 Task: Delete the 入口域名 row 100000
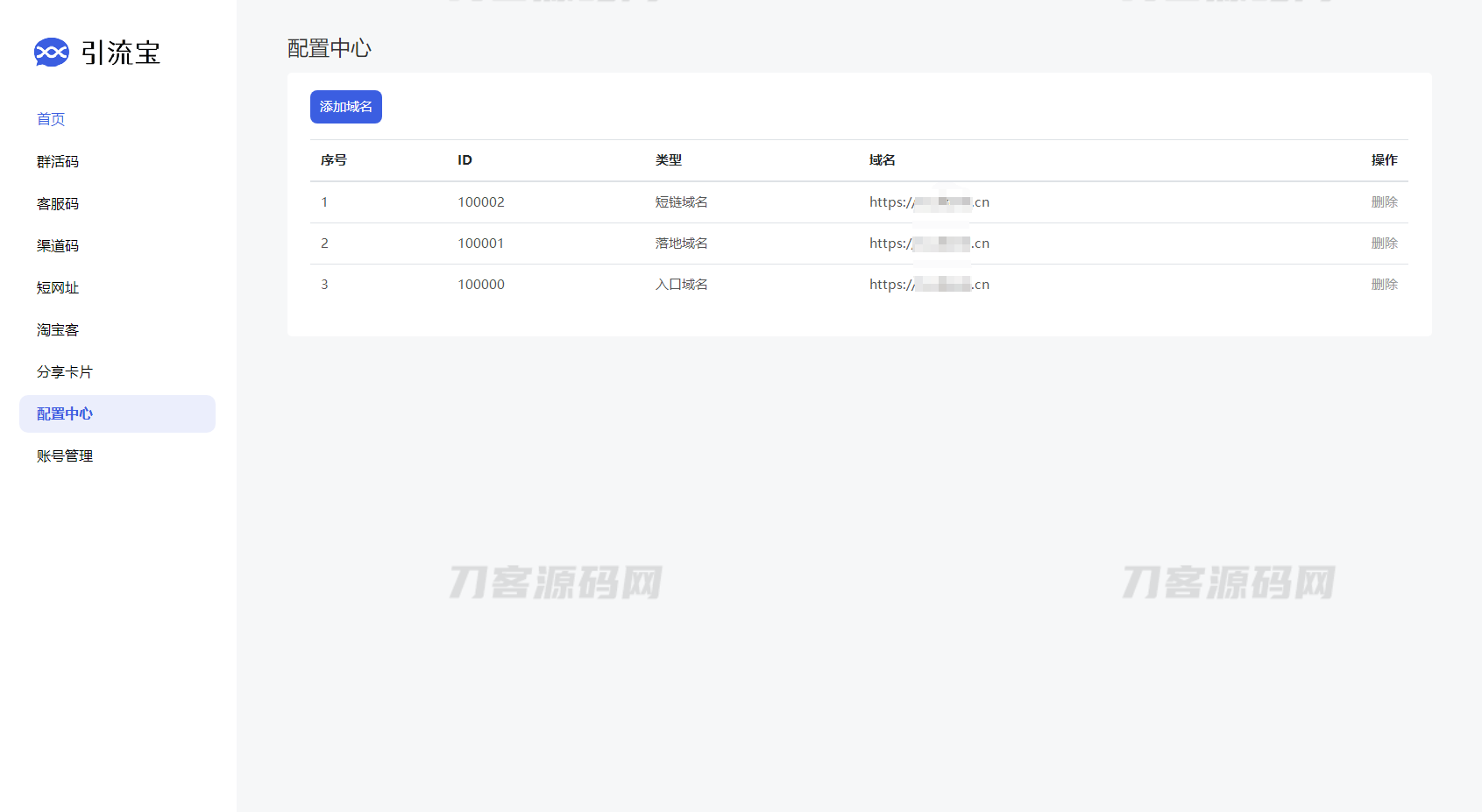tap(1384, 285)
